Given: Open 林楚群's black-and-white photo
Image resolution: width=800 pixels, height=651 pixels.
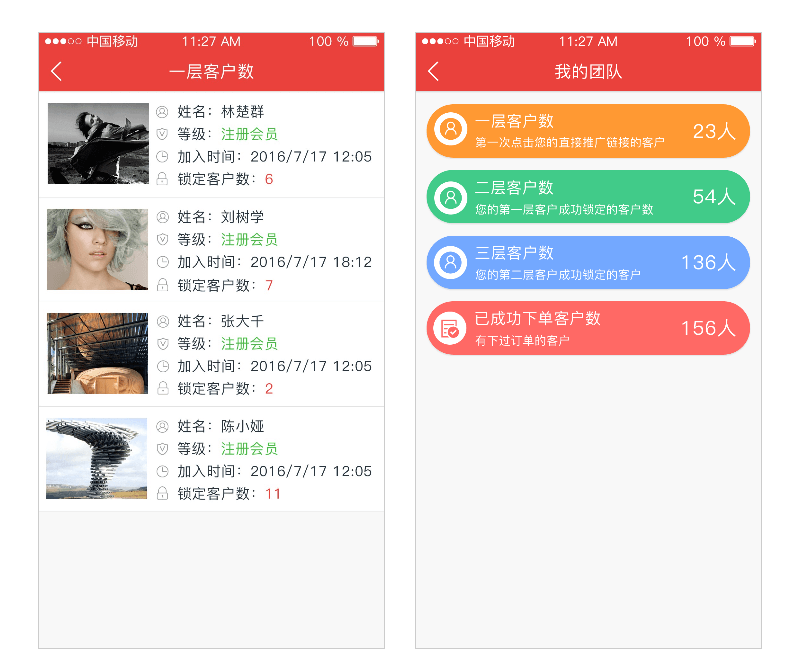Looking at the screenshot, I should pos(98,143).
